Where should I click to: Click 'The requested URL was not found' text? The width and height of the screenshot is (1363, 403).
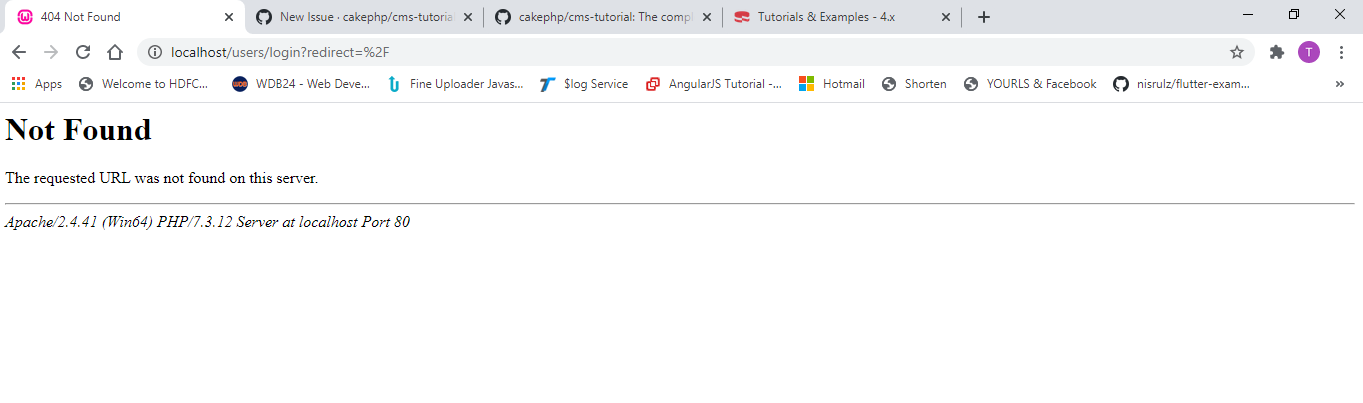coord(161,179)
